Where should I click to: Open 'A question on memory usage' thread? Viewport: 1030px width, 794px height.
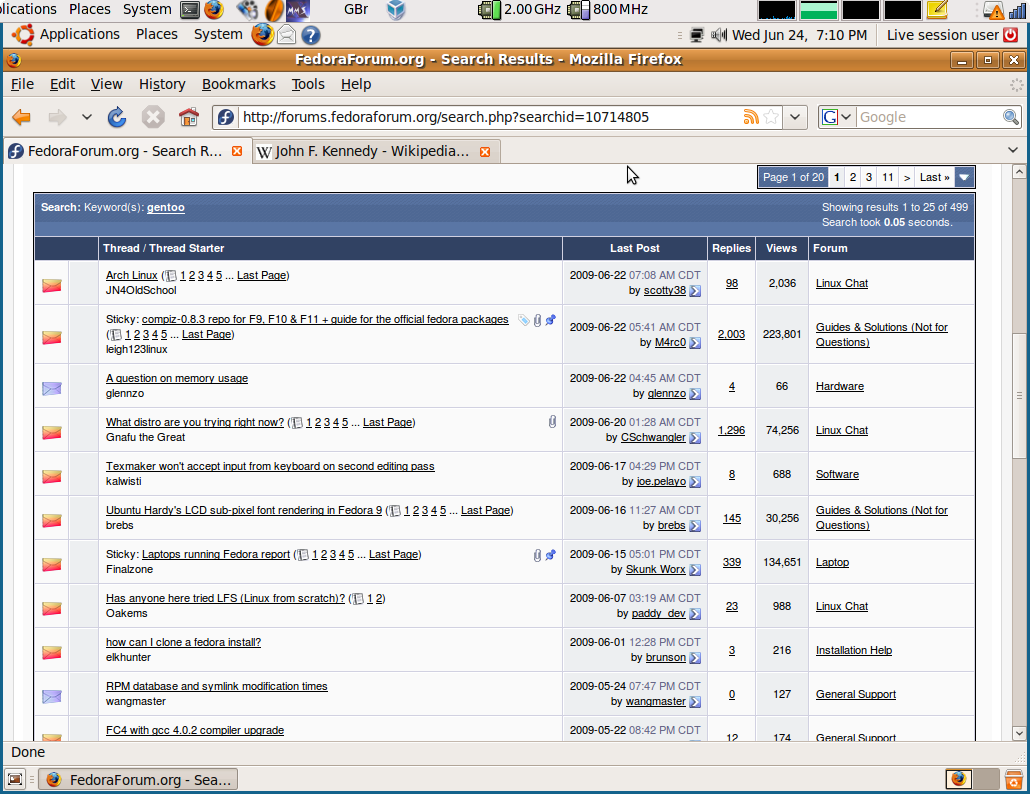(177, 378)
